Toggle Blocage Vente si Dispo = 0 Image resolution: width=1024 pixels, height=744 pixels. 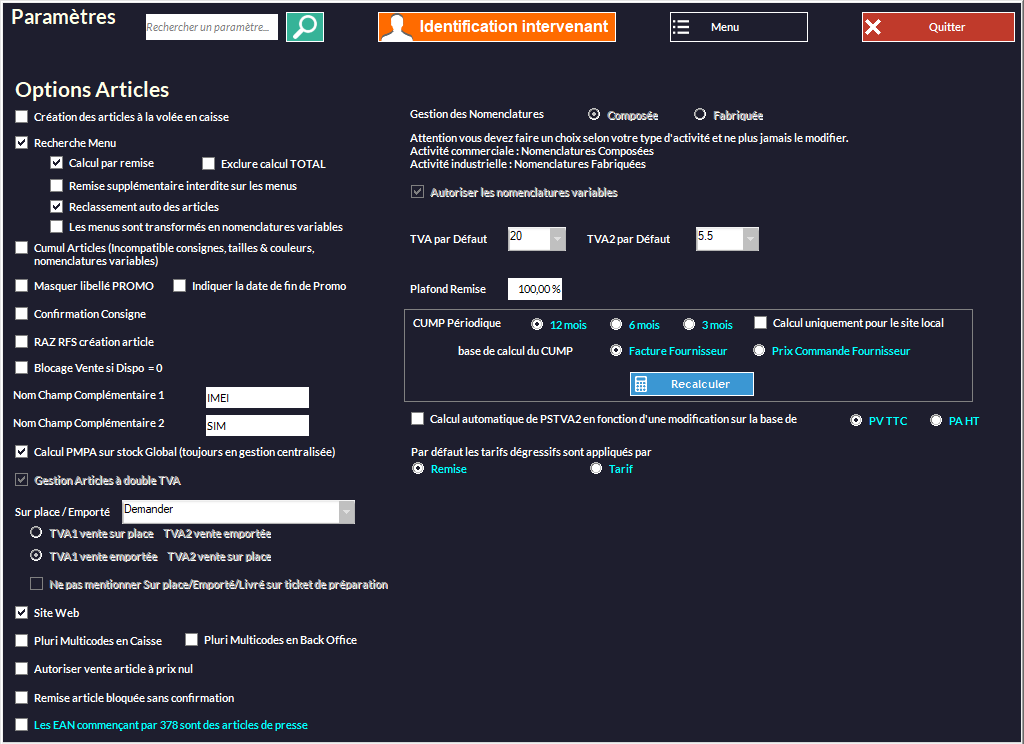point(22,368)
